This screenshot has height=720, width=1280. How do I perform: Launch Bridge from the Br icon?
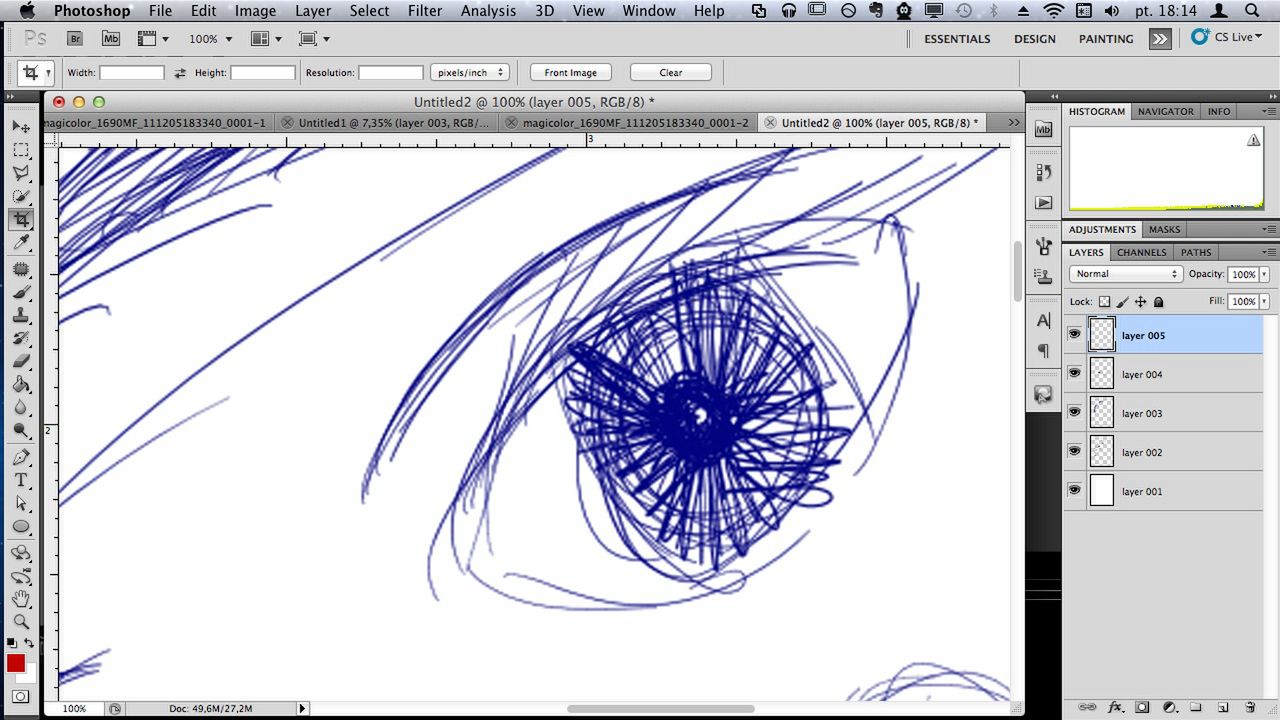[x=76, y=39]
